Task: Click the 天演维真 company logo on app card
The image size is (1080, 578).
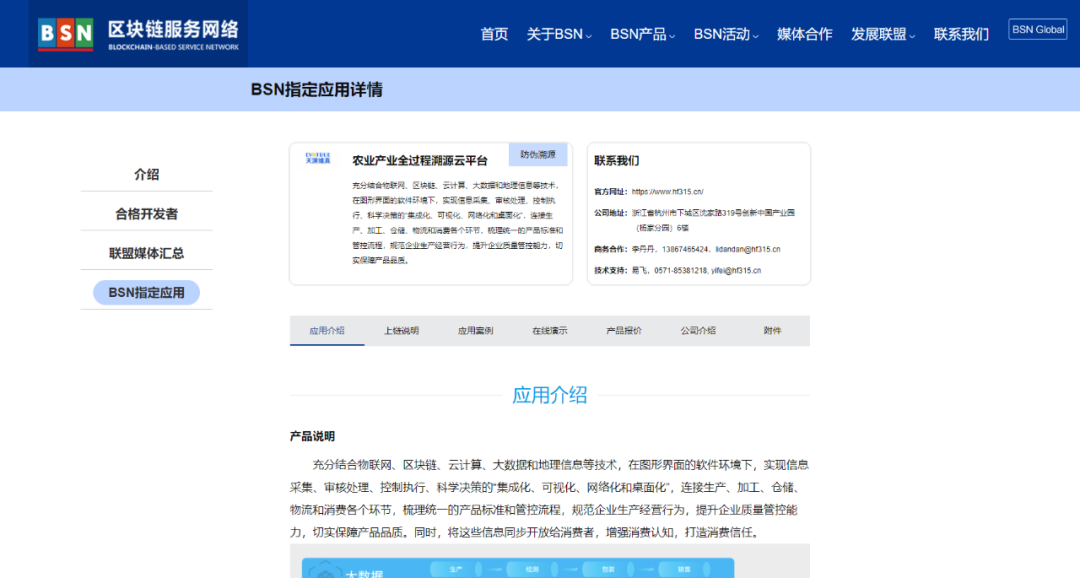Action: pyautogui.click(x=318, y=158)
